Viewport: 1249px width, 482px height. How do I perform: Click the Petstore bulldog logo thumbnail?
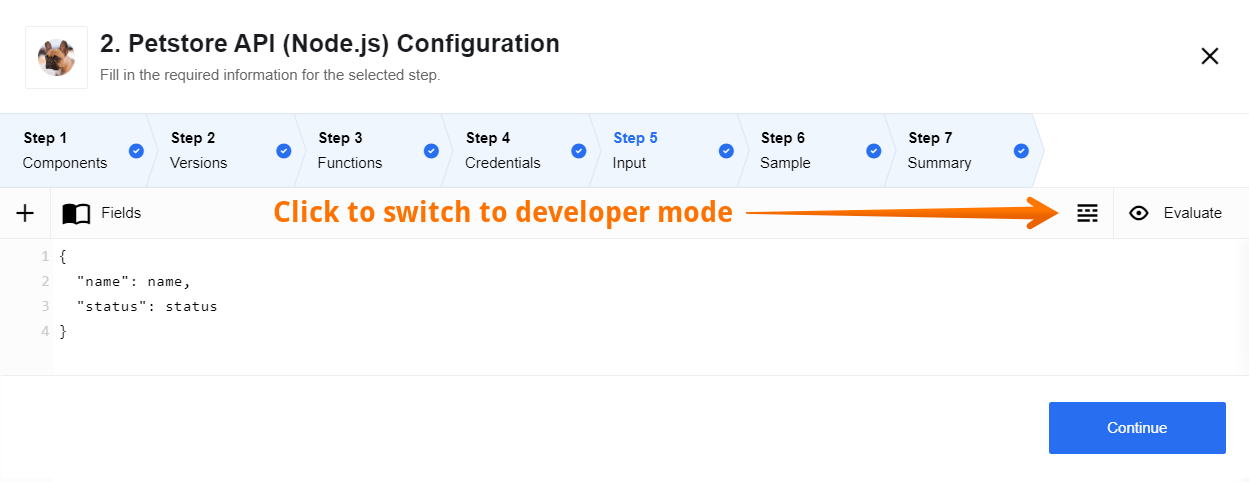56,57
